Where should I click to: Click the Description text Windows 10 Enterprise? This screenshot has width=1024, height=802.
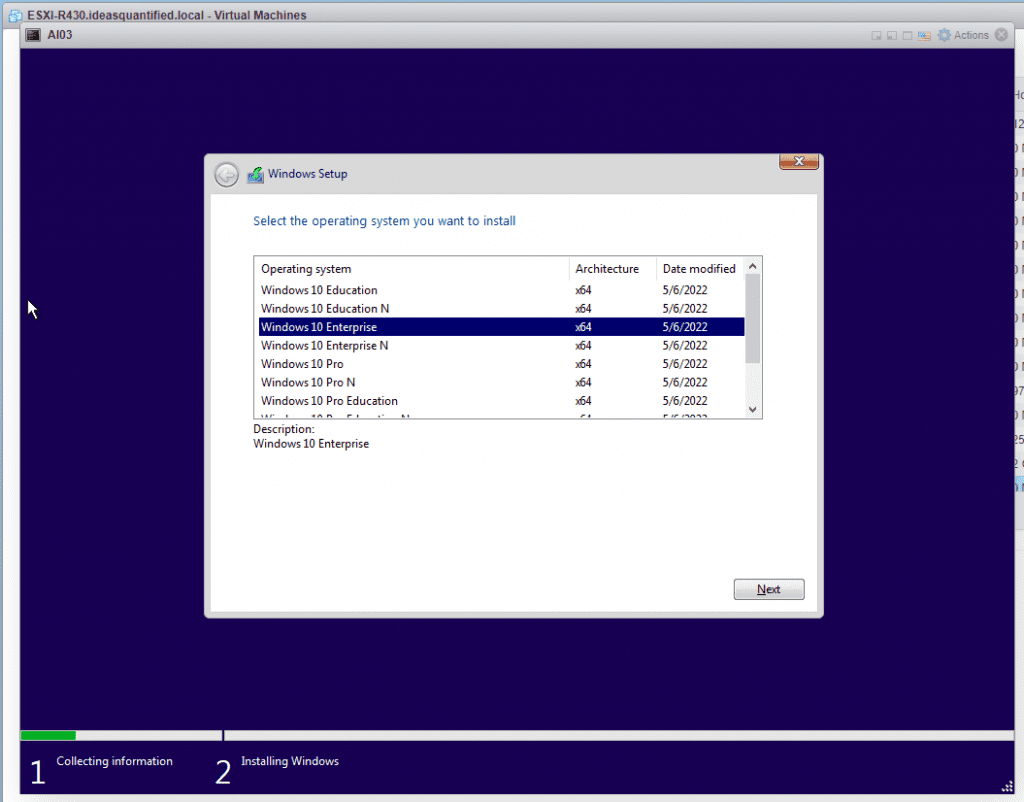click(311, 444)
